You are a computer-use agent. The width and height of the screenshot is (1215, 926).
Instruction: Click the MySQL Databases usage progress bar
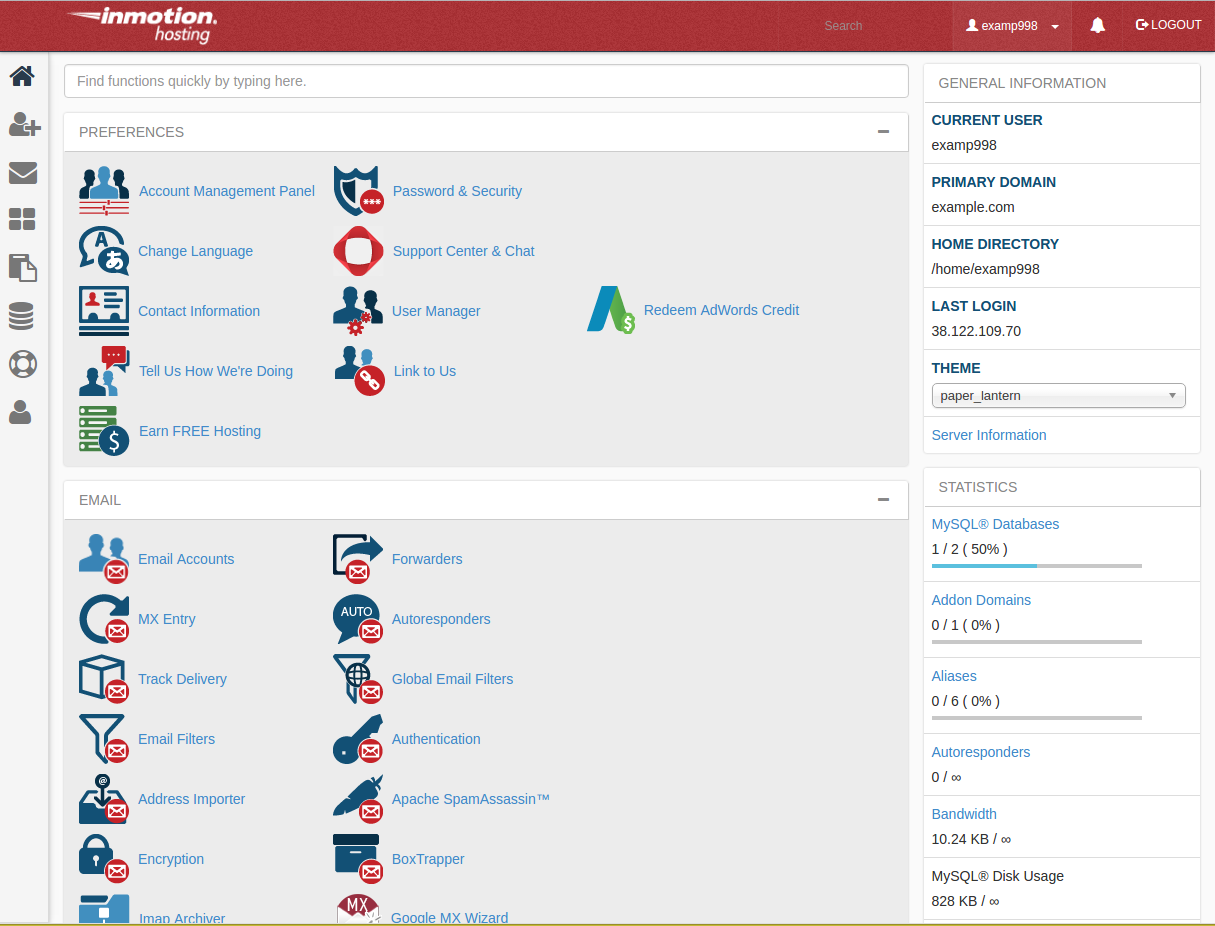pos(1036,566)
